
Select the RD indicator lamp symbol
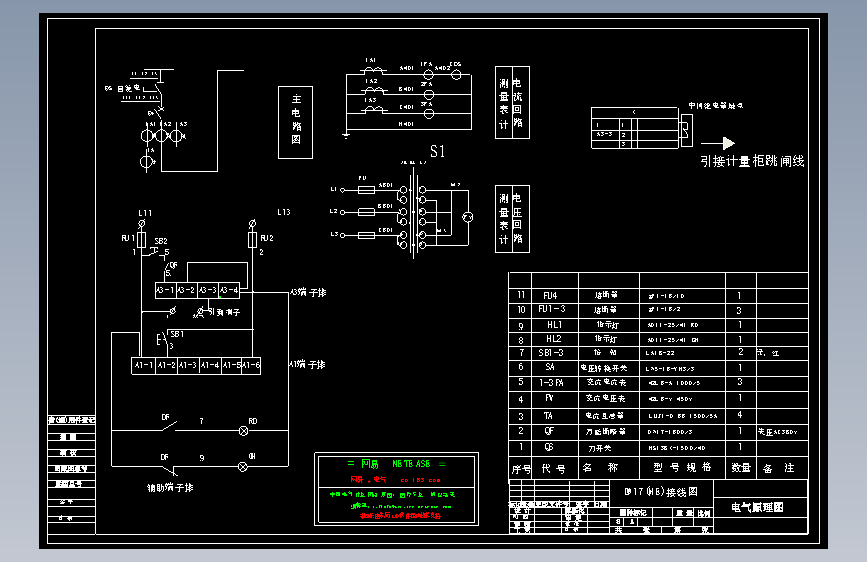tap(243, 431)
